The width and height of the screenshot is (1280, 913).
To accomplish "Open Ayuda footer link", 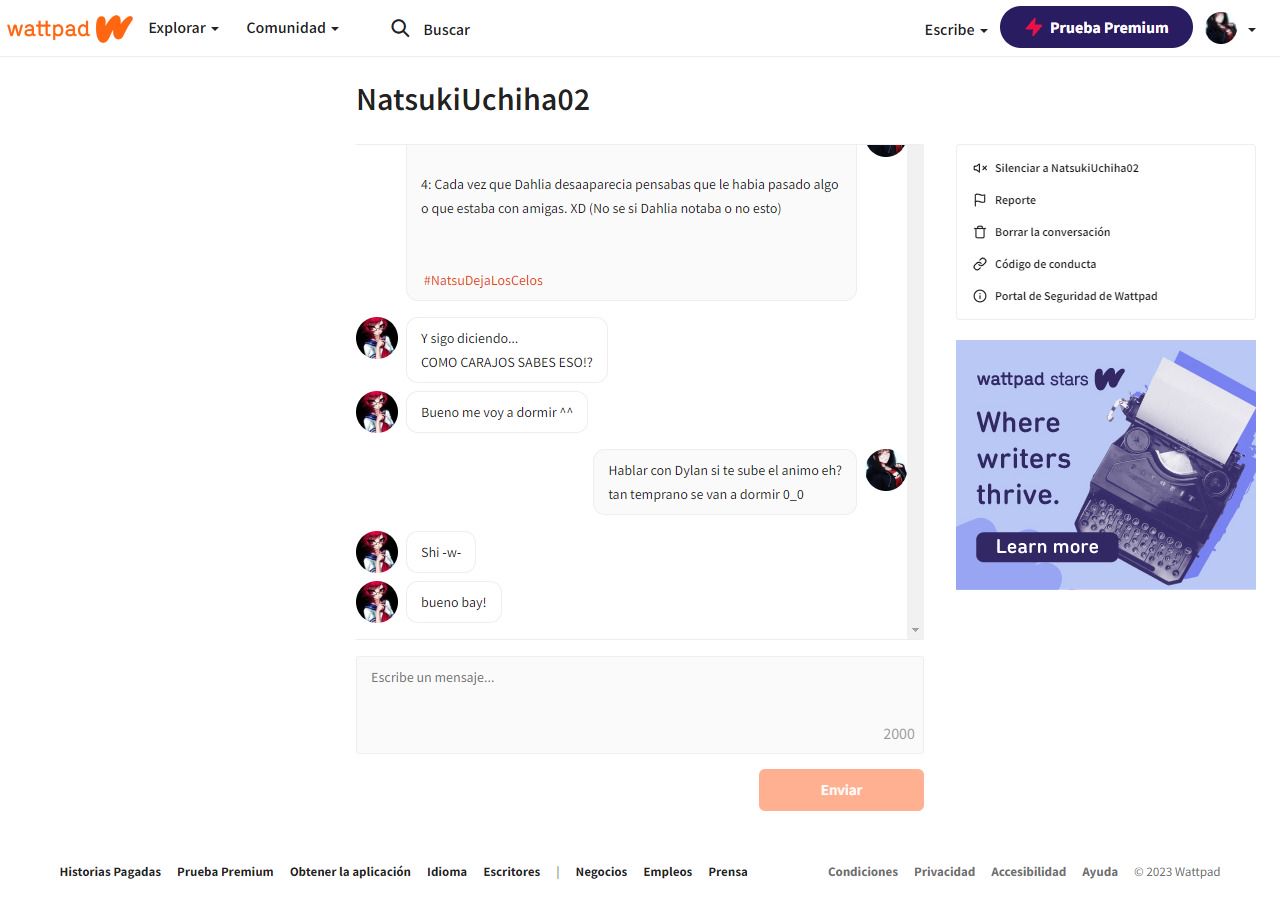I will point(1100,872).
